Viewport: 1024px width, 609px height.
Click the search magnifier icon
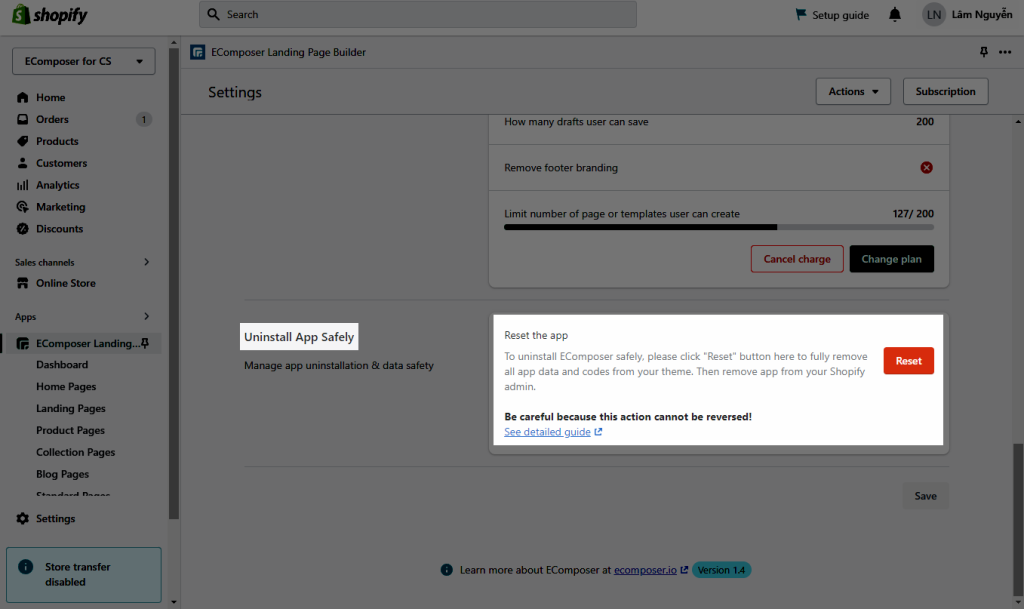point(214,14)
